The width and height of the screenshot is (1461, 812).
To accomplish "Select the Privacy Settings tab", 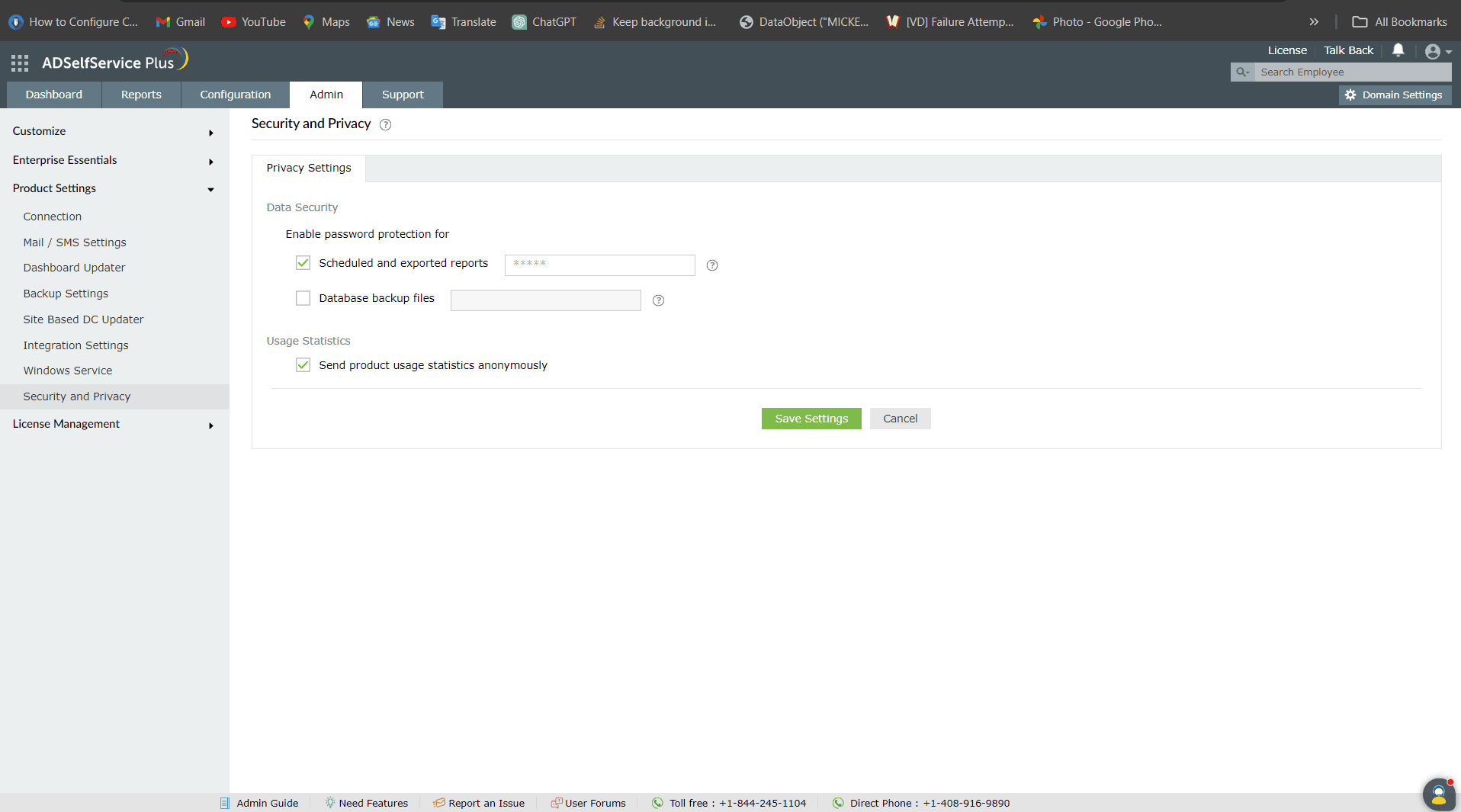I will tap(309, 168).
